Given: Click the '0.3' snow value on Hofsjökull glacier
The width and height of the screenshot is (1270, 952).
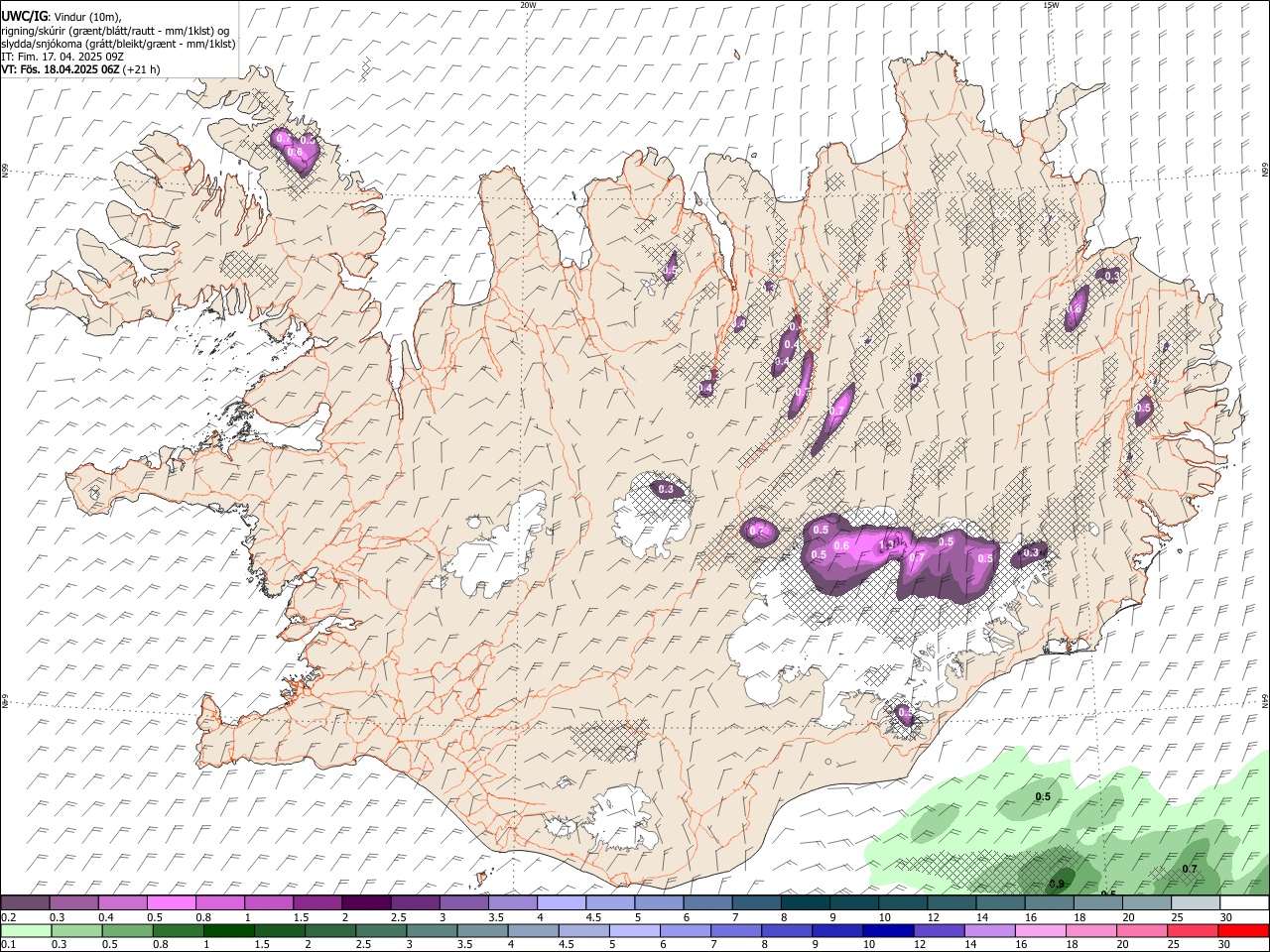Looking at the screenshot, I should [666, 489].
